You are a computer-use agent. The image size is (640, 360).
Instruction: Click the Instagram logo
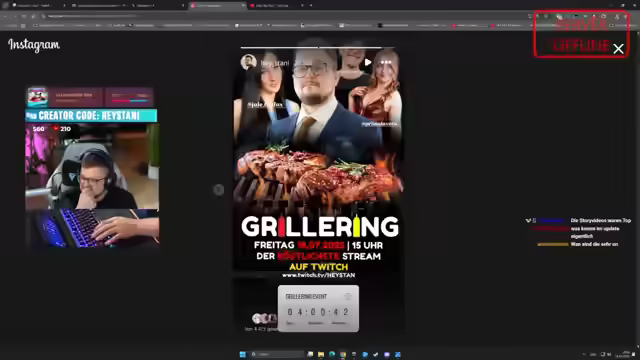[34, 45]
